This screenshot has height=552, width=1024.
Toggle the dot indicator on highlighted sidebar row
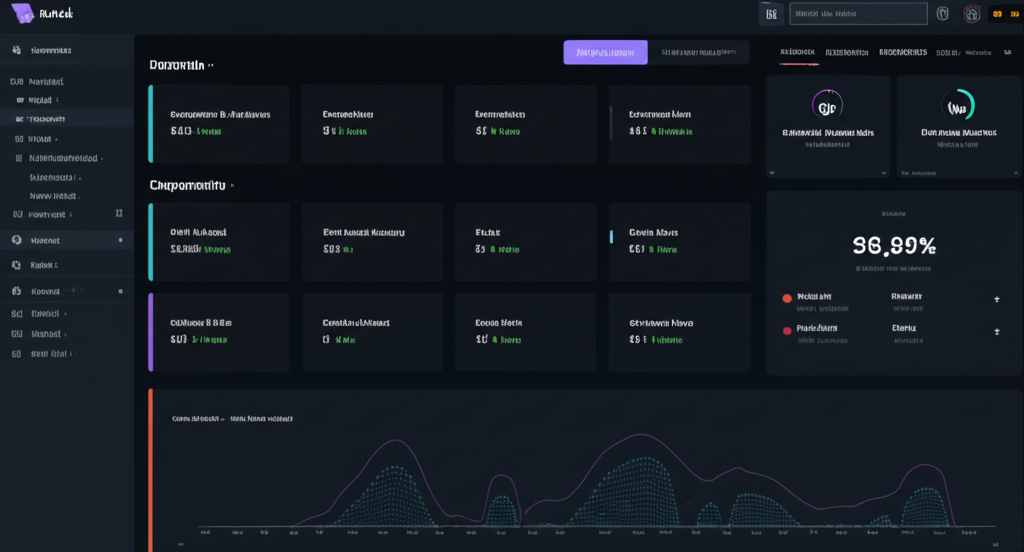tap(120, 240)
